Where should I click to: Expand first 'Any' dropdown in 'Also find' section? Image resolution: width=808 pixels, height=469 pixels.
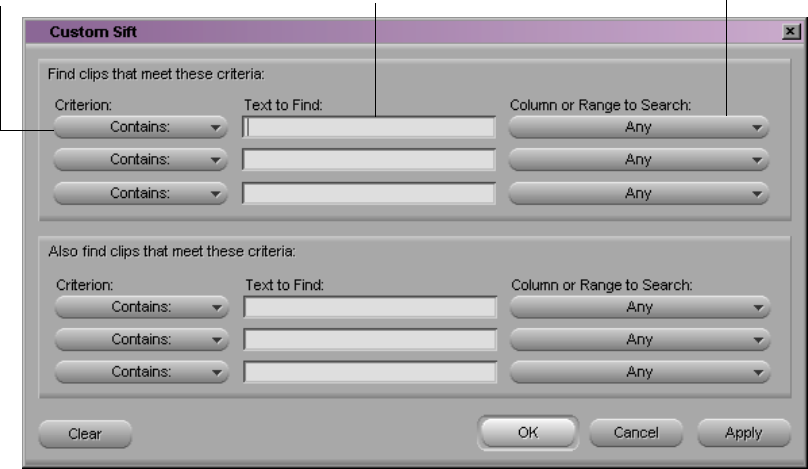pyautogui.click(x=639, y=307)
